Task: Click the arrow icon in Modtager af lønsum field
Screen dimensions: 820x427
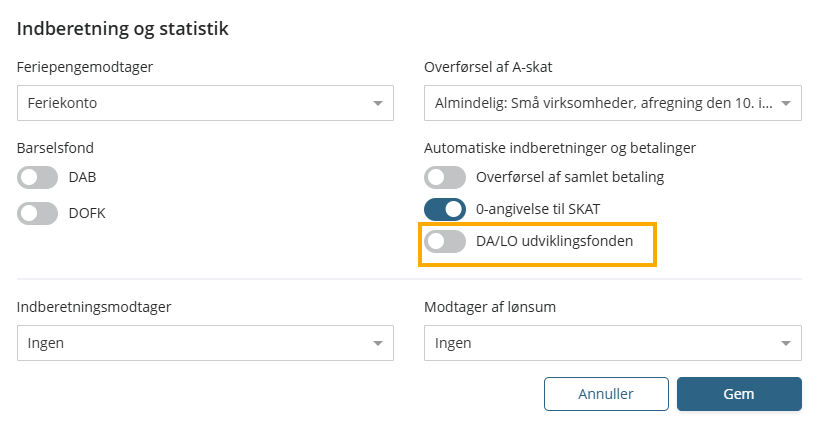Action: (786, 343)
